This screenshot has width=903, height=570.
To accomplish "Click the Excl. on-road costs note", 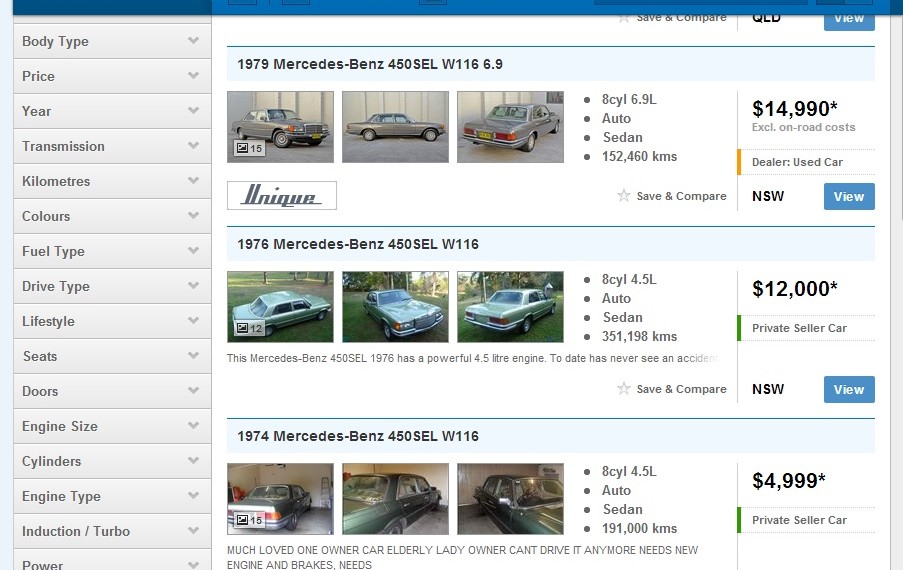I will point(803,127).
